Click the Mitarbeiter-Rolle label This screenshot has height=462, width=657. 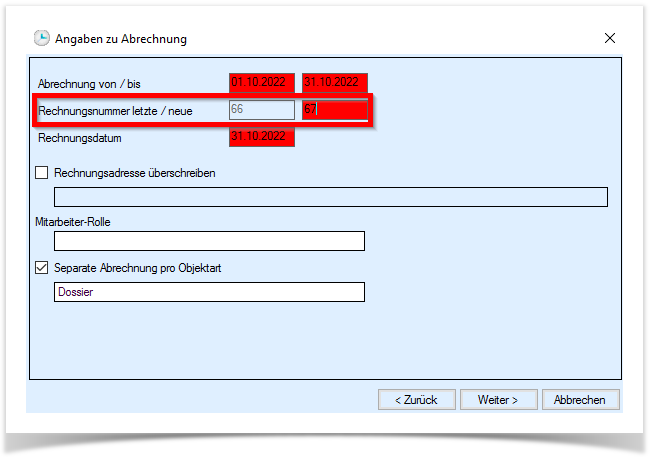73,222
